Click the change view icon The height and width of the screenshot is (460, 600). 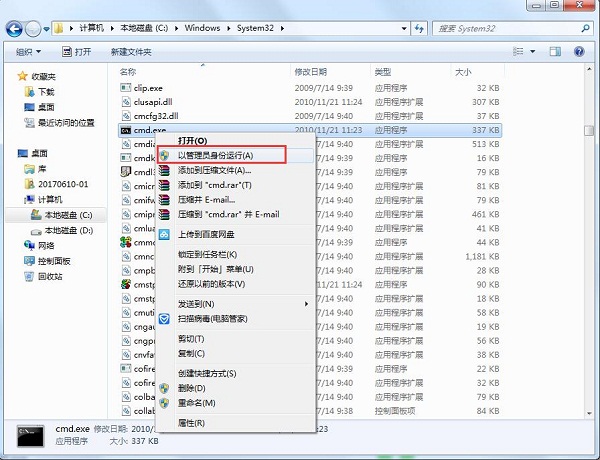(x=518, y=51)
